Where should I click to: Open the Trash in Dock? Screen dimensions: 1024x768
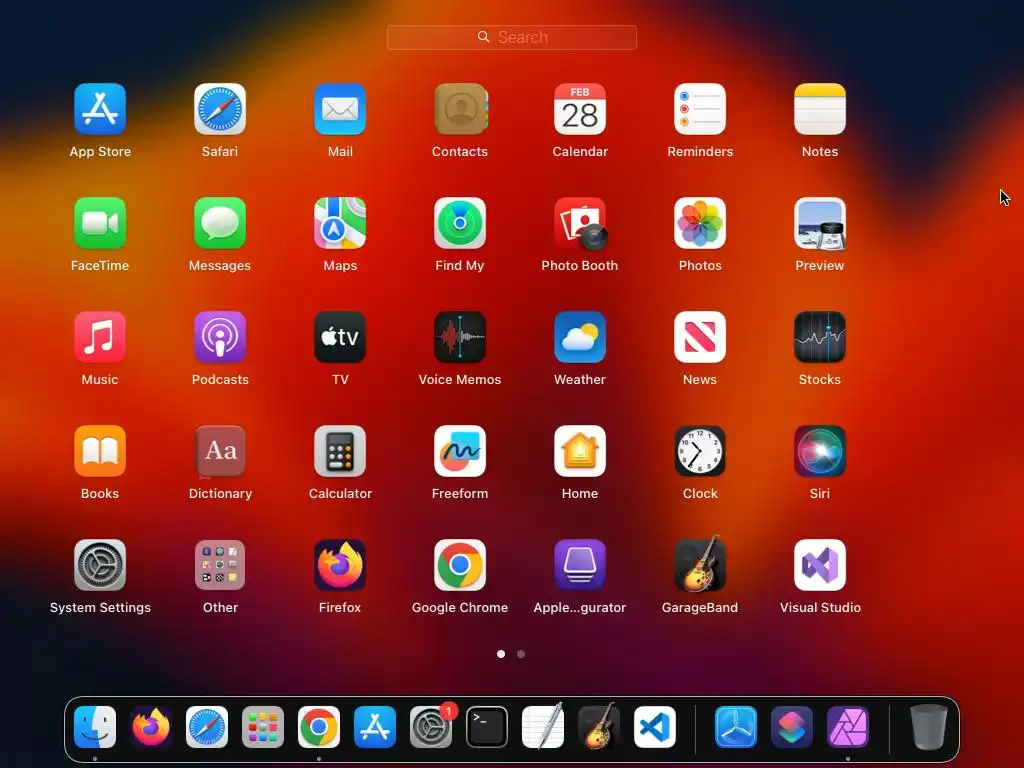[x=929, y=727]
